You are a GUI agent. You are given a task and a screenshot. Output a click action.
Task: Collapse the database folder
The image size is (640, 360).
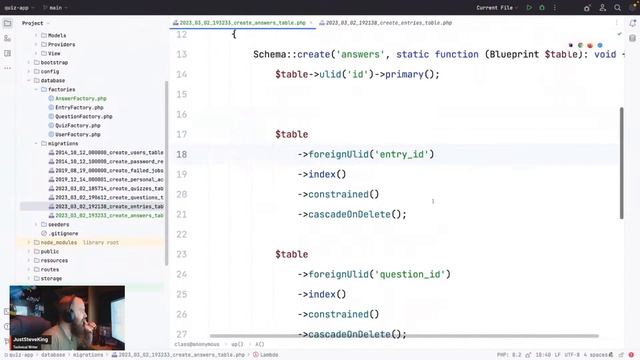click(x=29, y=80)
